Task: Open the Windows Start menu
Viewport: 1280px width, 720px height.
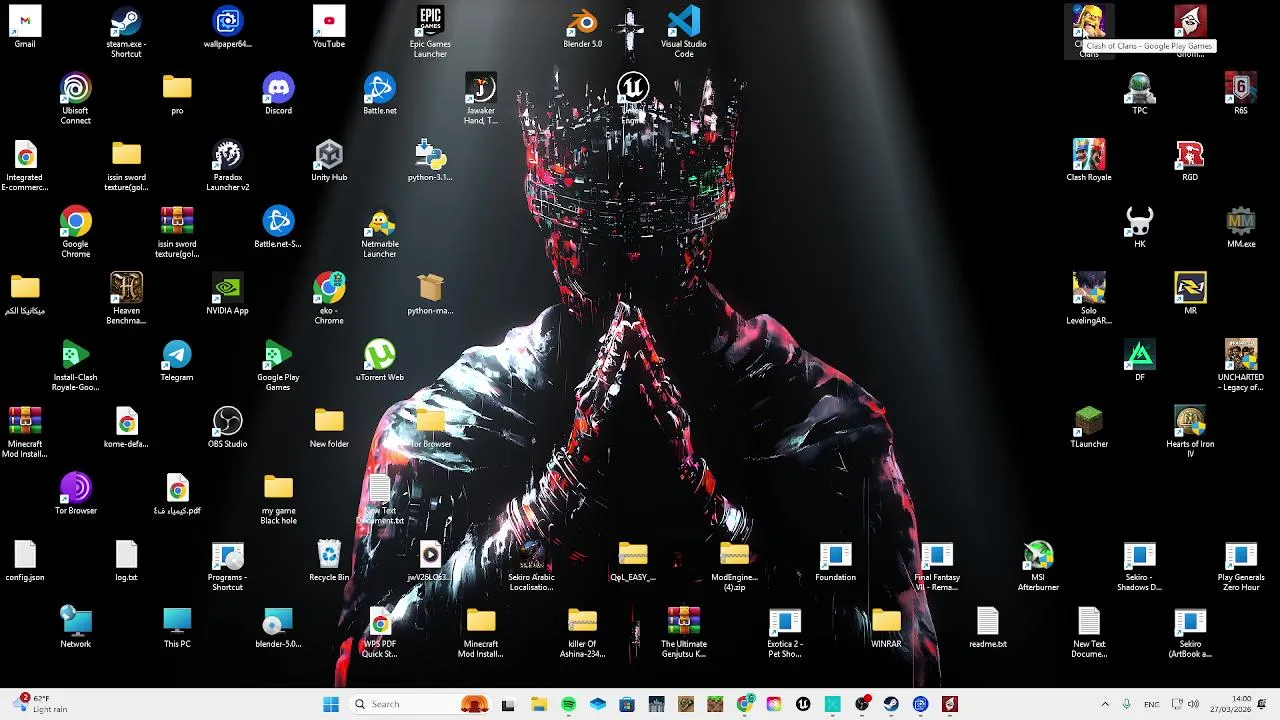Action: (331, 704)
